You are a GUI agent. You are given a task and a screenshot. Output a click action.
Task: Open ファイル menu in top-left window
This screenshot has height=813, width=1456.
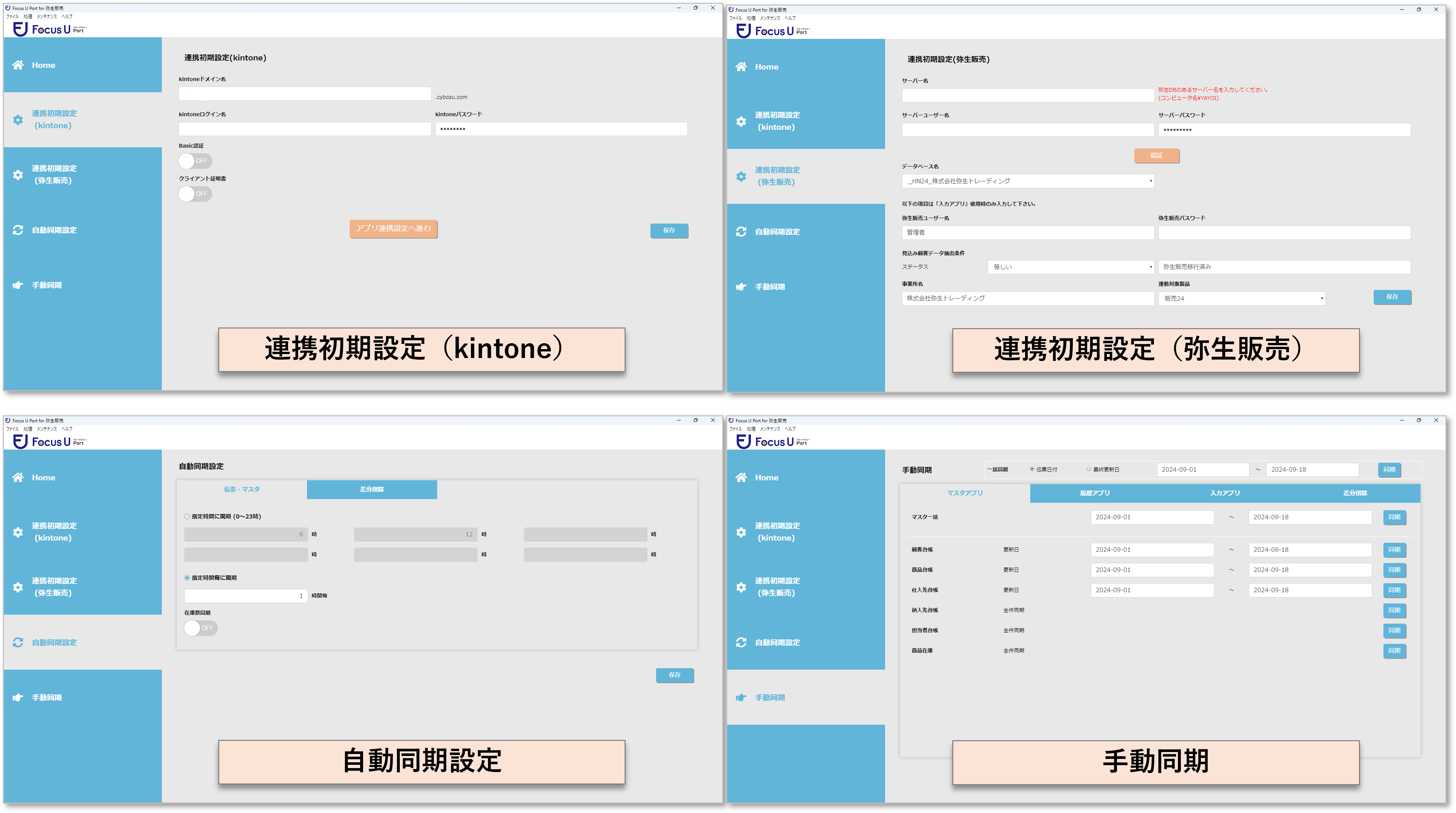tap(12, 16)
